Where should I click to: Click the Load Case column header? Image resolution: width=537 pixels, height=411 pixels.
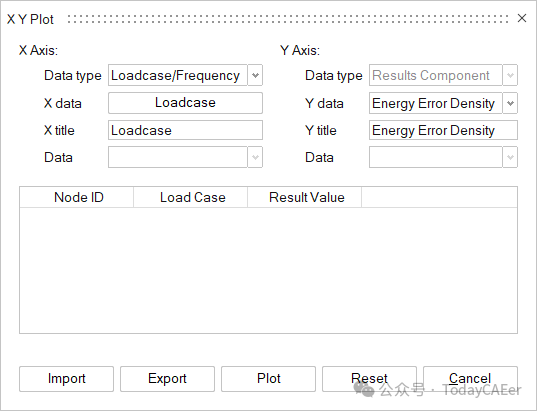coord(190,197)
